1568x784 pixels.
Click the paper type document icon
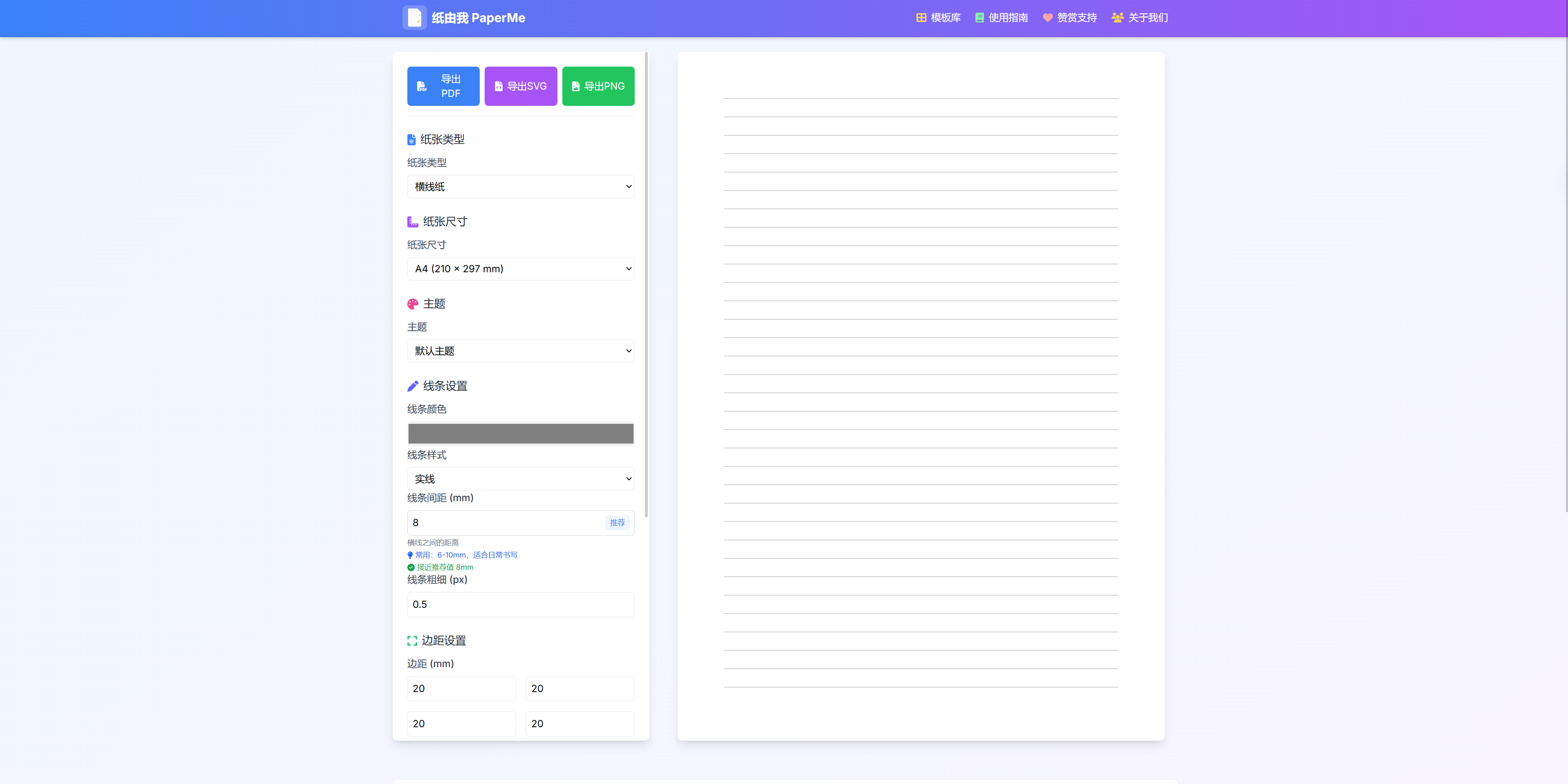click(x=411, y=139)
